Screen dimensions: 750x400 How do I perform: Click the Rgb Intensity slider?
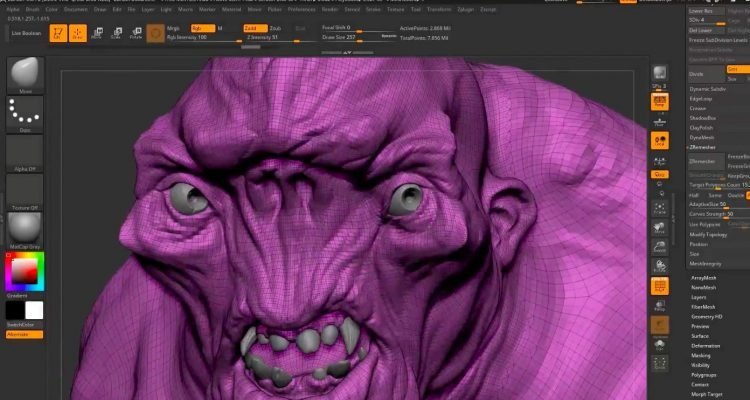[x=204, y=38]
